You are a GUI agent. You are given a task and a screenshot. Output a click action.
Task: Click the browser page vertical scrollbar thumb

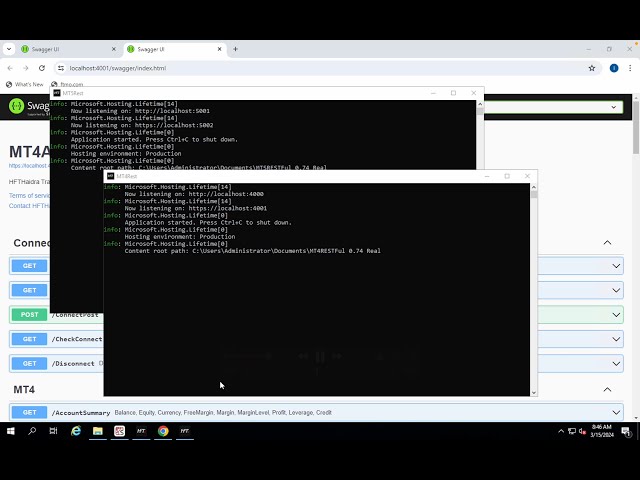636,127
